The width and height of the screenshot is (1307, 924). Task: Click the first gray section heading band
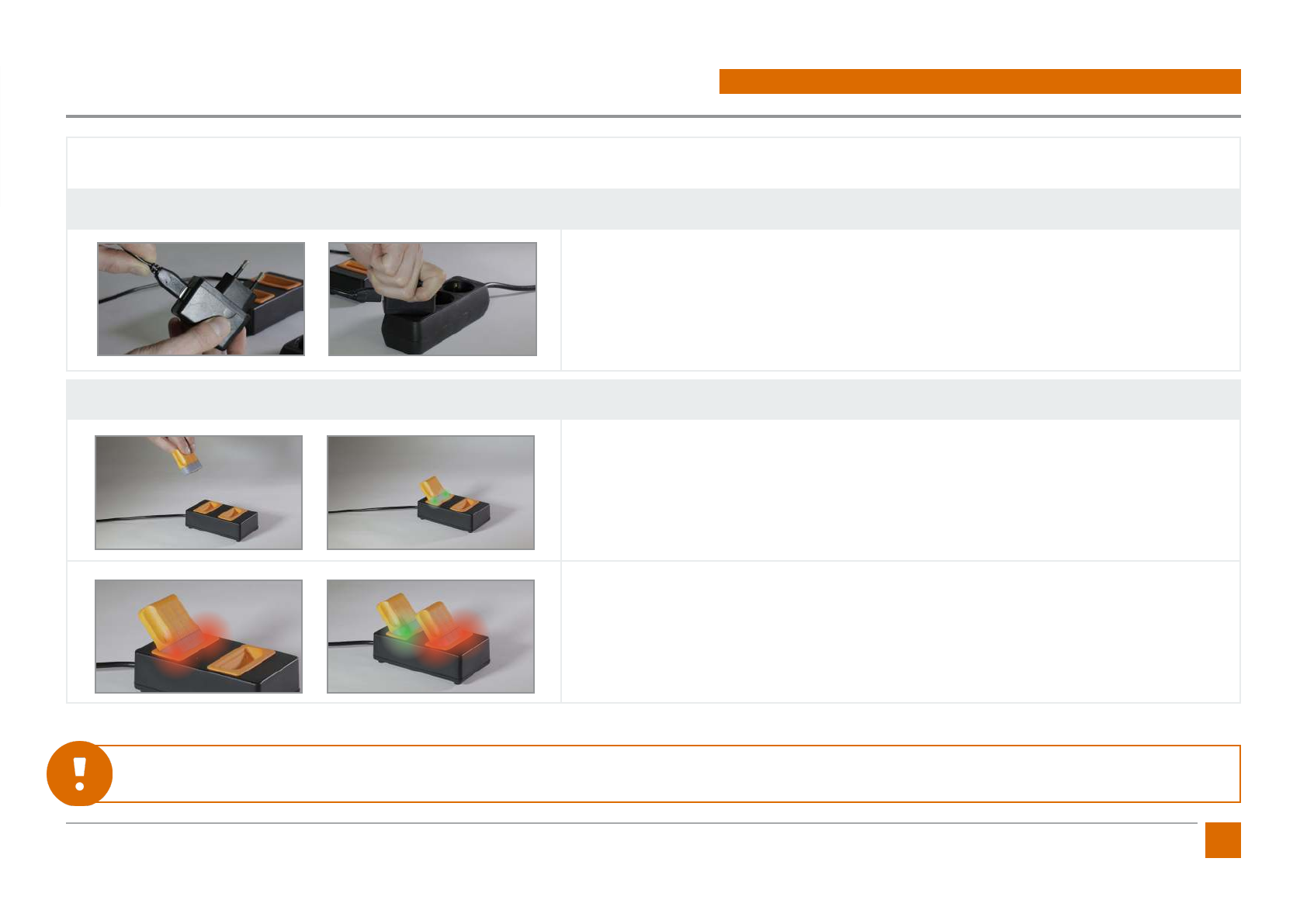coord(653,209)
